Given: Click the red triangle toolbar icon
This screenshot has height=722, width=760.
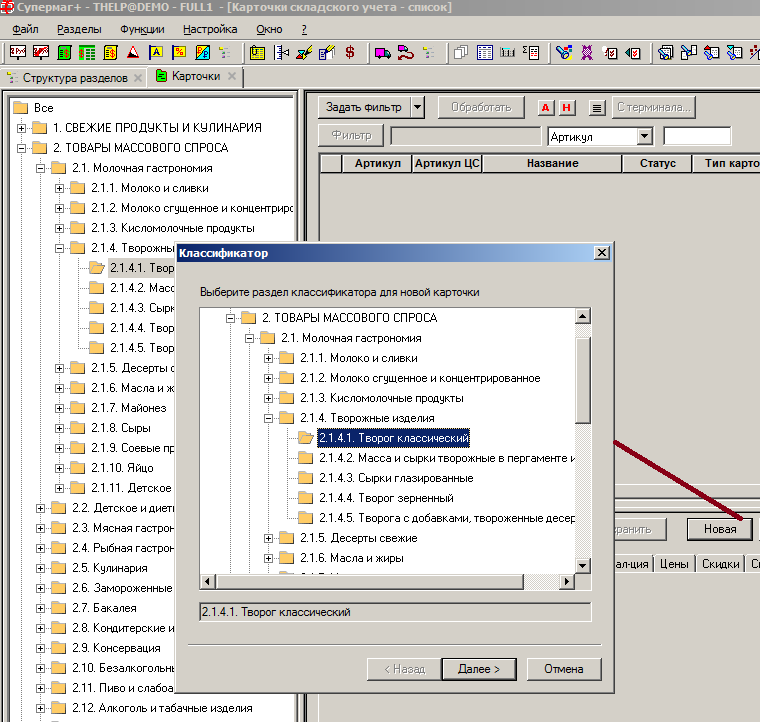Looking at the screenshot, I should pyautogui.click(x=133, y=52).
